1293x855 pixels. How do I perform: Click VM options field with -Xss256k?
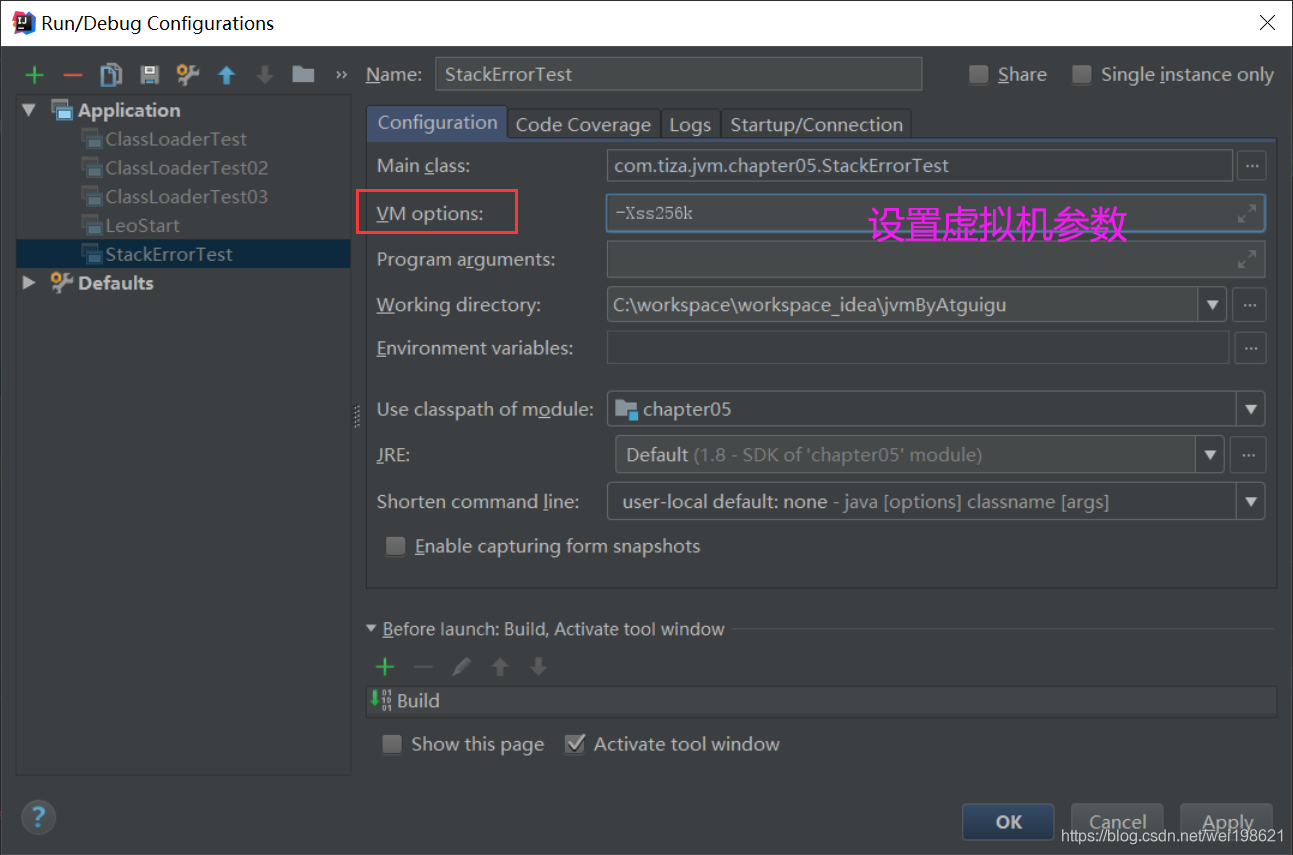pyautogui.click(x=935, y=213)
